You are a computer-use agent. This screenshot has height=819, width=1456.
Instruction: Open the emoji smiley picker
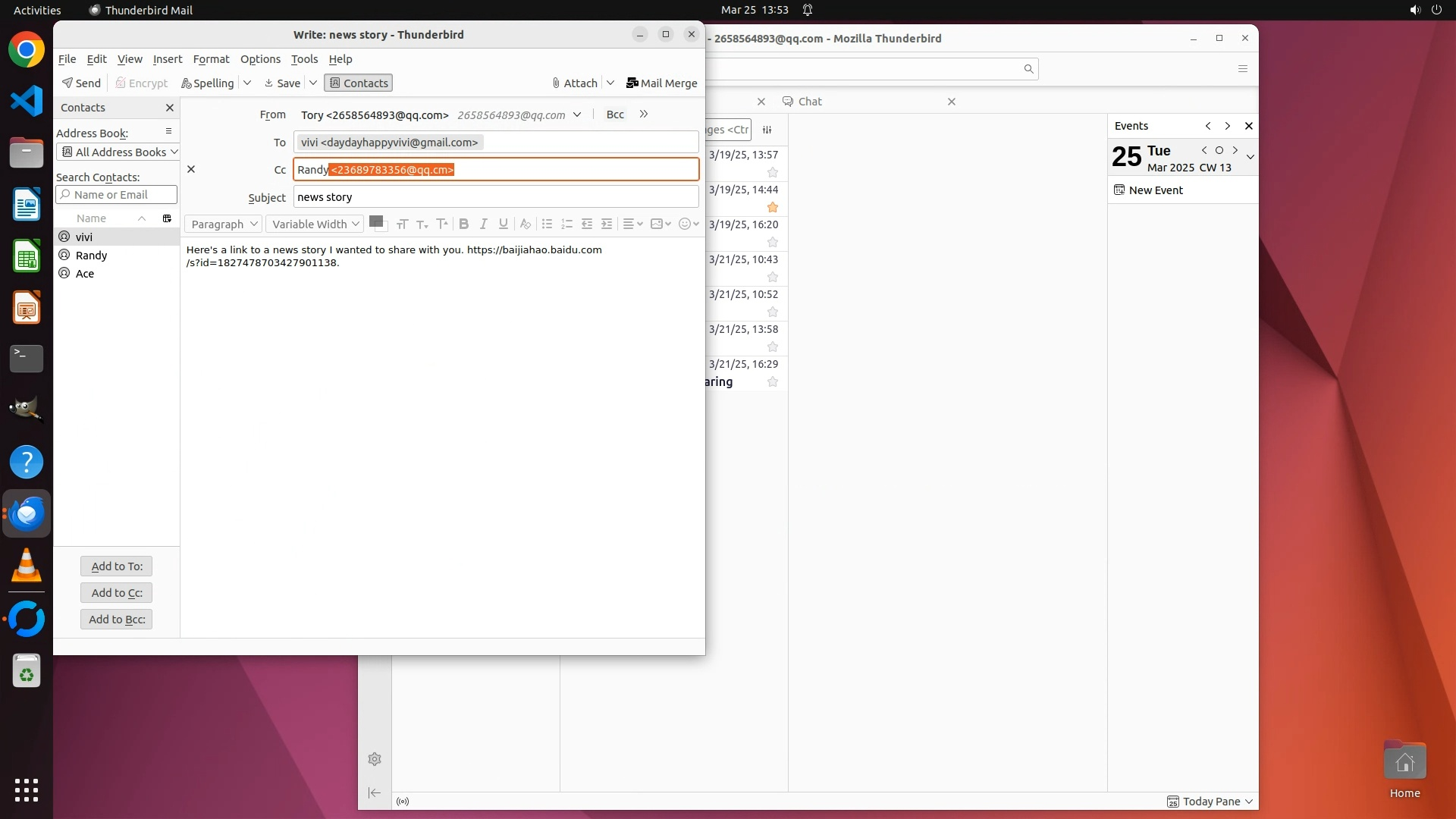point(688,224)
